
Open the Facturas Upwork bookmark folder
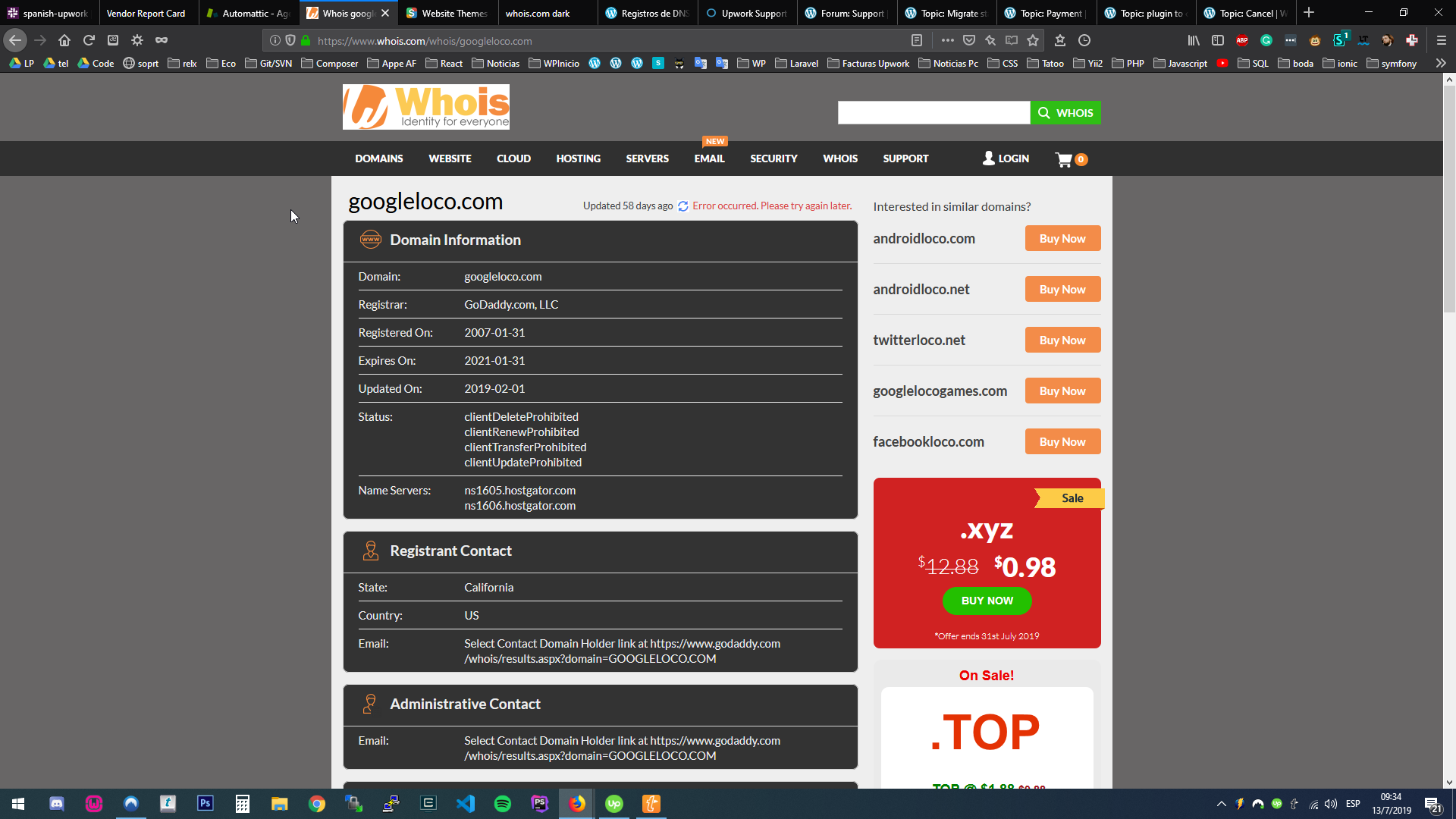[x=868, y=63]
